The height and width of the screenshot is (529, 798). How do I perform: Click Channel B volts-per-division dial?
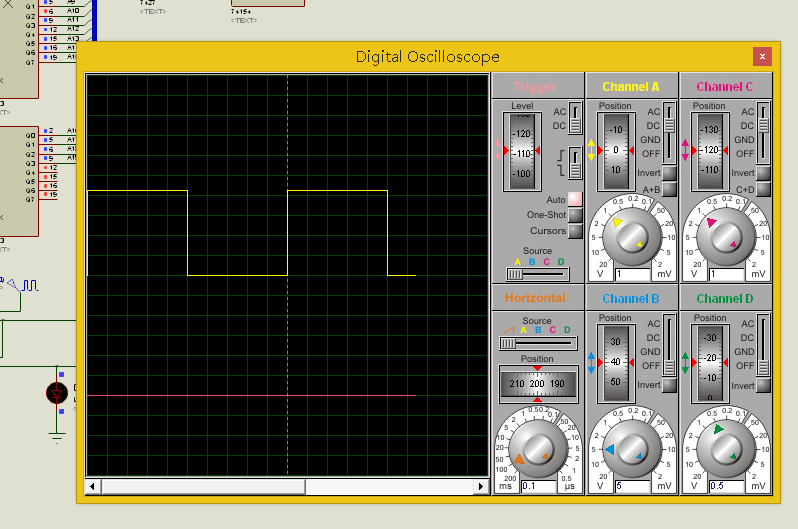pos(632,449)
